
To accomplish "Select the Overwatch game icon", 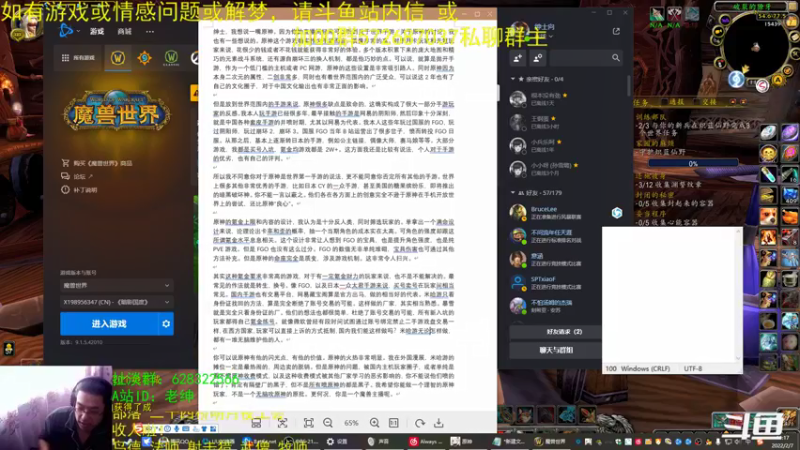I will point(194,58).
